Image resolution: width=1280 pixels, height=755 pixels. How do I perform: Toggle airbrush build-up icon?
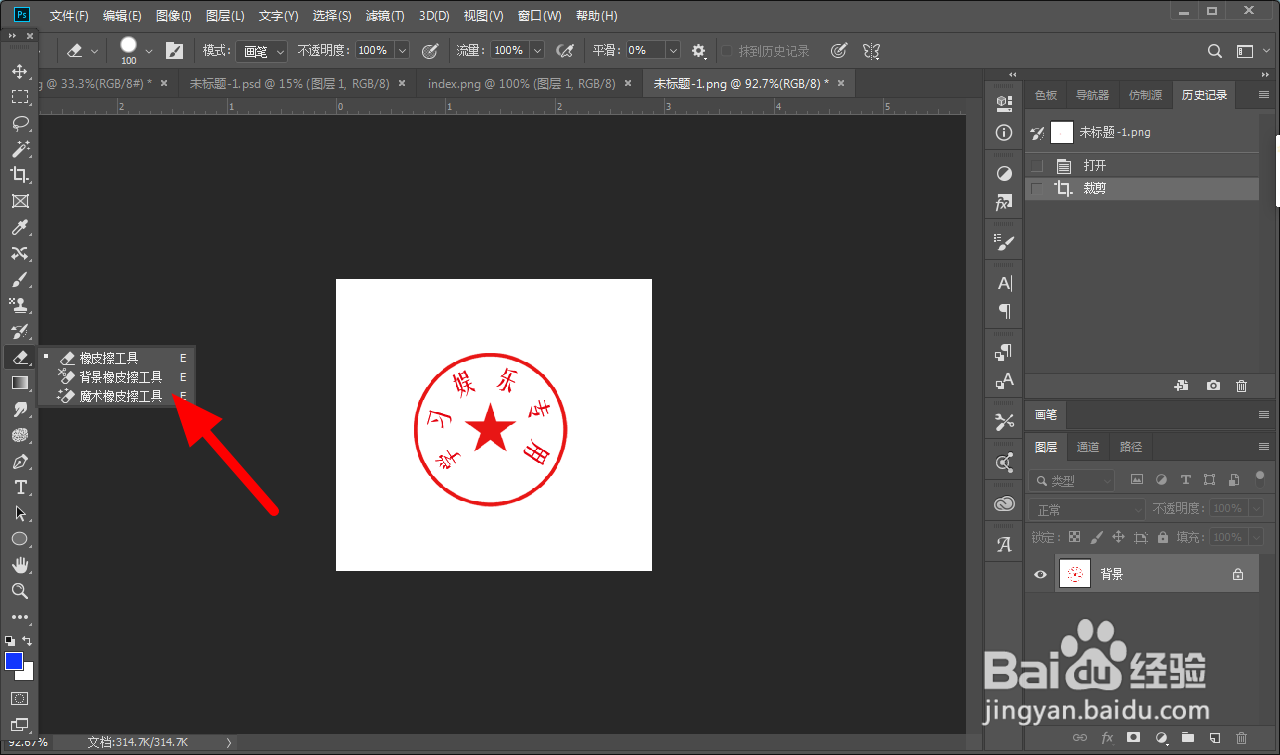(565, 50)
